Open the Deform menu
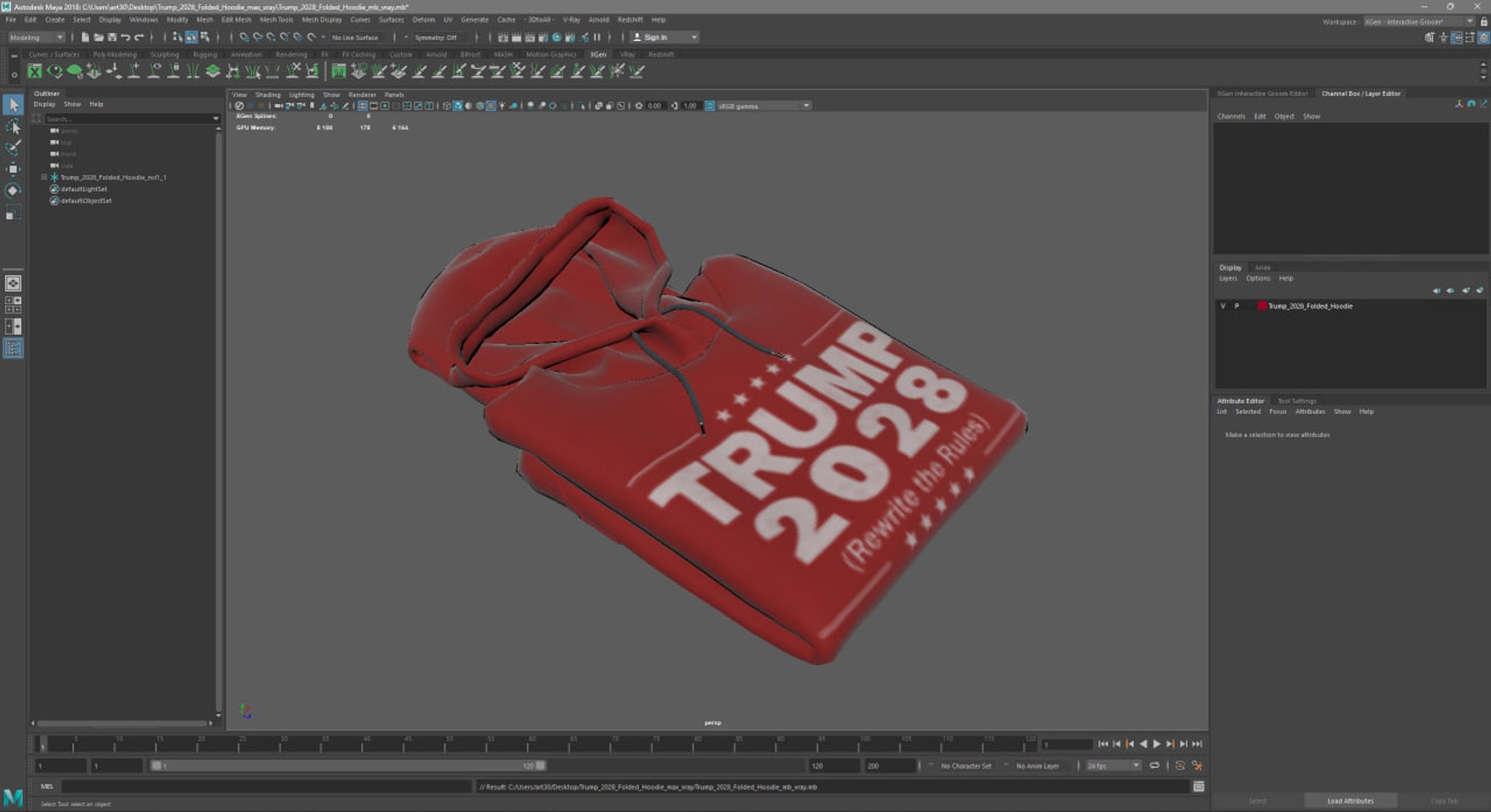Viewport: 1491px width, 812px height. [423, 20]
